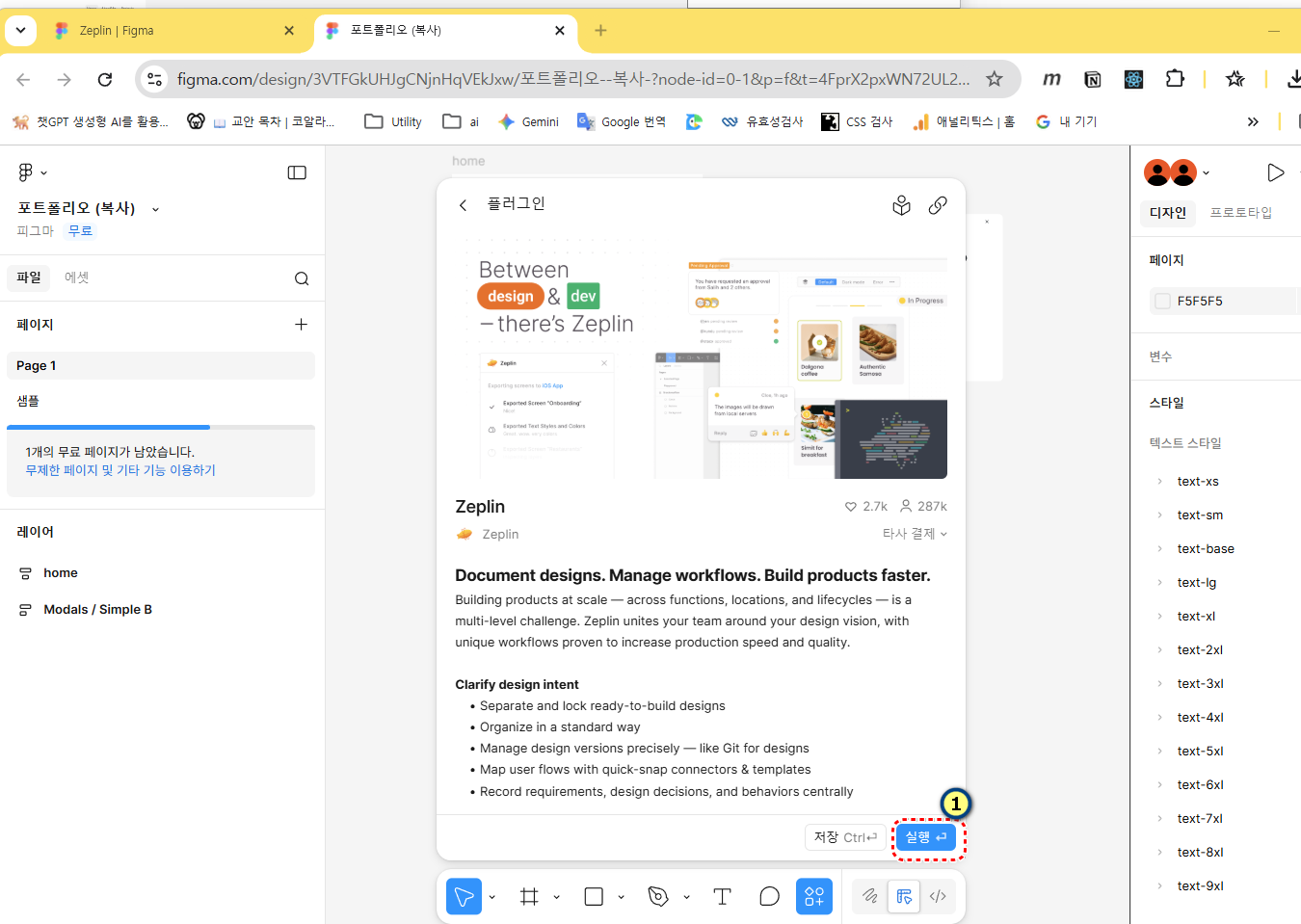This screenshot has height=924, width=1301.
Task: Select the Comment tool
Action: coord(769,897)
